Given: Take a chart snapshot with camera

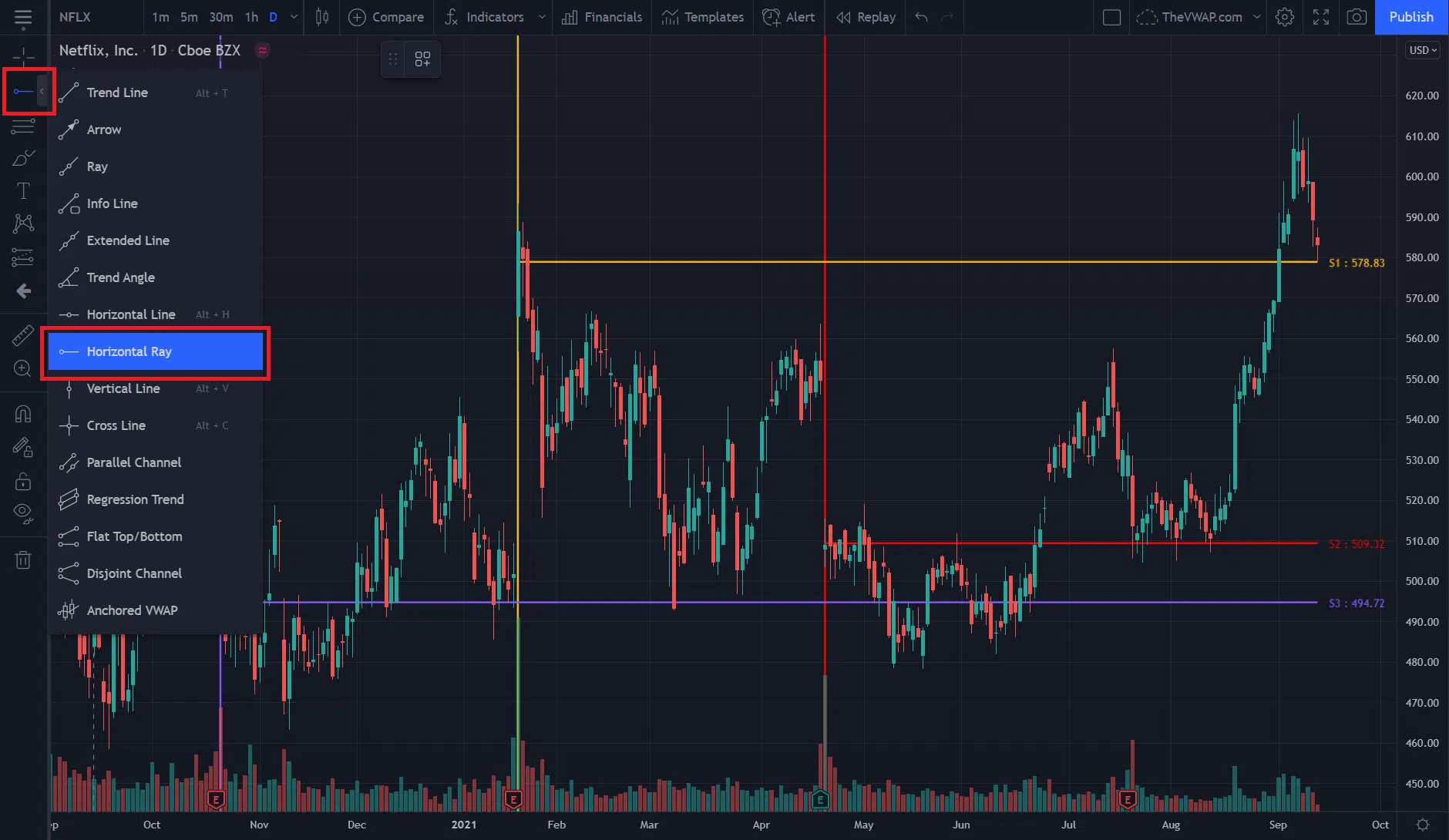Looking at the screenshot, I should click(x=1357, y=17).
